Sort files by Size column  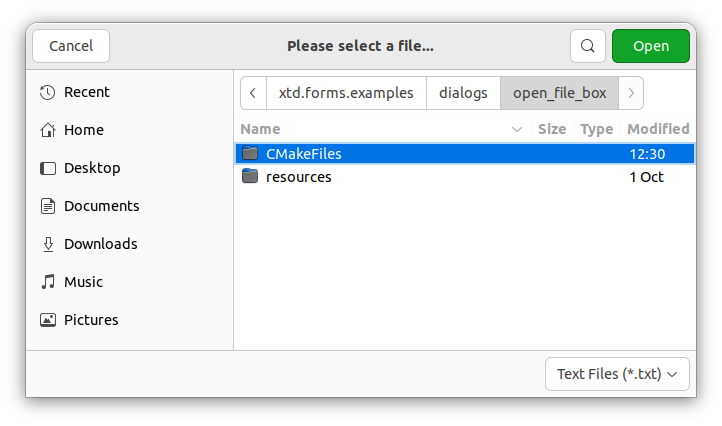click(x=551, y=129)
